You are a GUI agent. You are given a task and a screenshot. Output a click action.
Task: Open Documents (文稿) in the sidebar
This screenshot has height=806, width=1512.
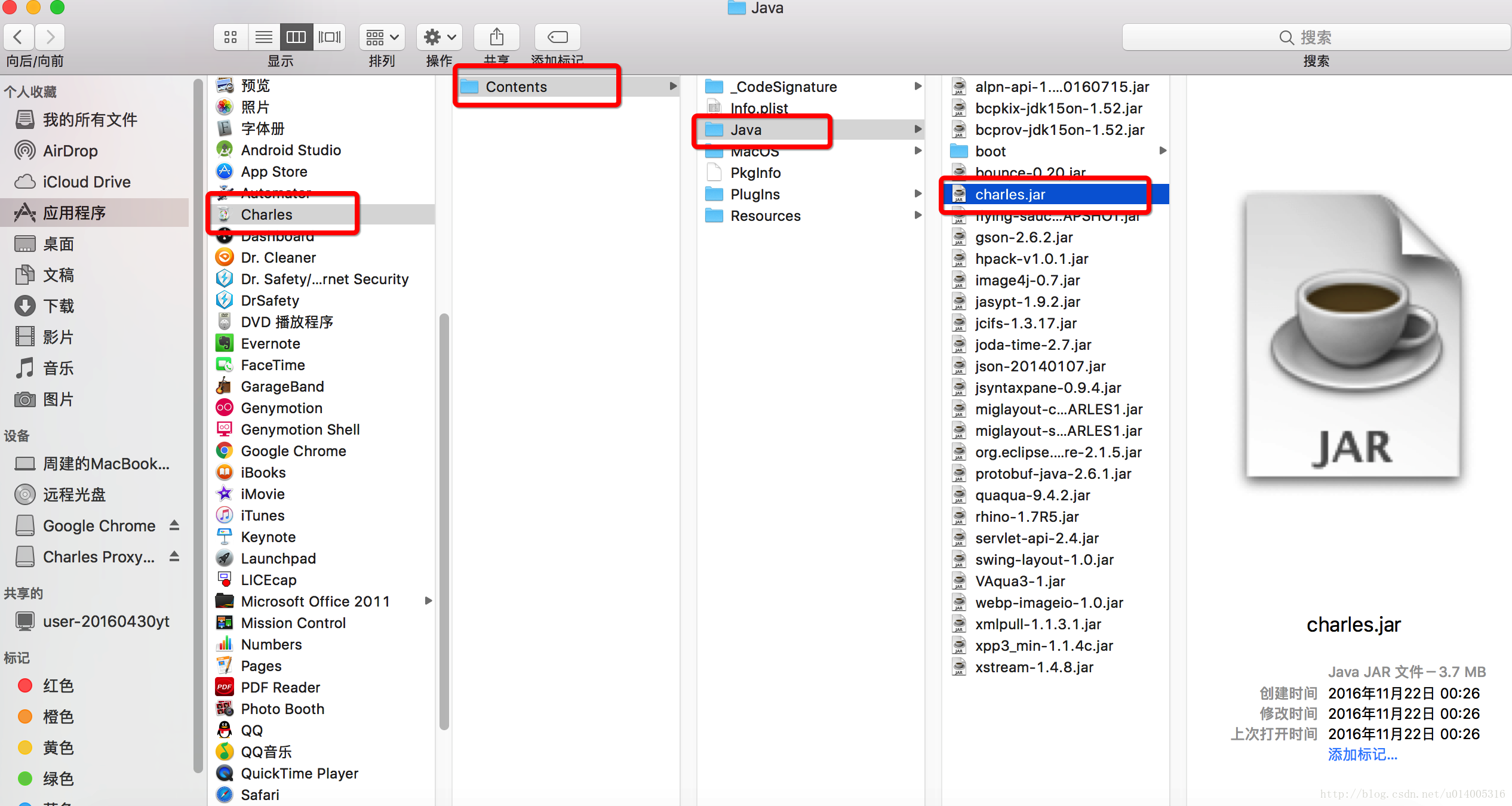pos(96,275)
